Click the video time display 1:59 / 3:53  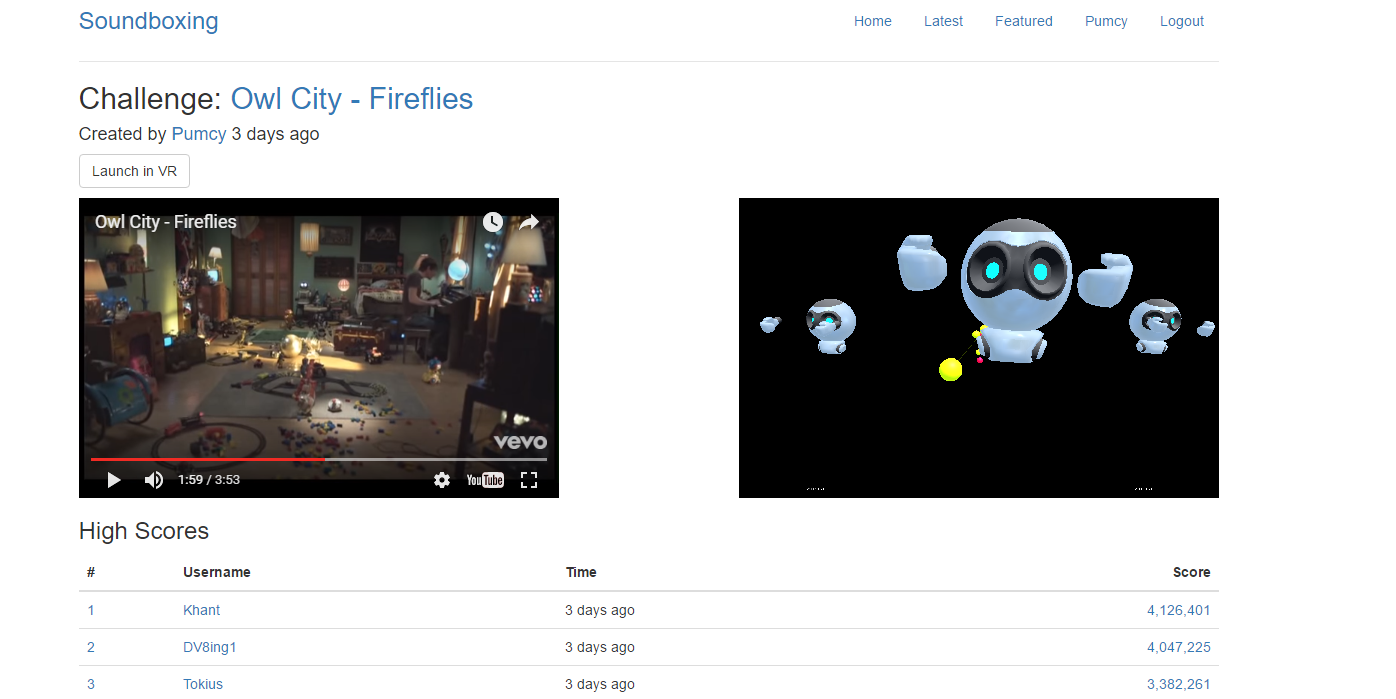(209, 480)
